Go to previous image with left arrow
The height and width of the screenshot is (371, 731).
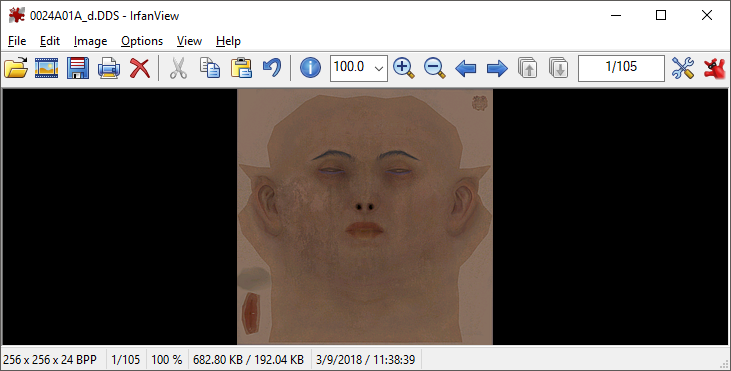coord(466,69)
